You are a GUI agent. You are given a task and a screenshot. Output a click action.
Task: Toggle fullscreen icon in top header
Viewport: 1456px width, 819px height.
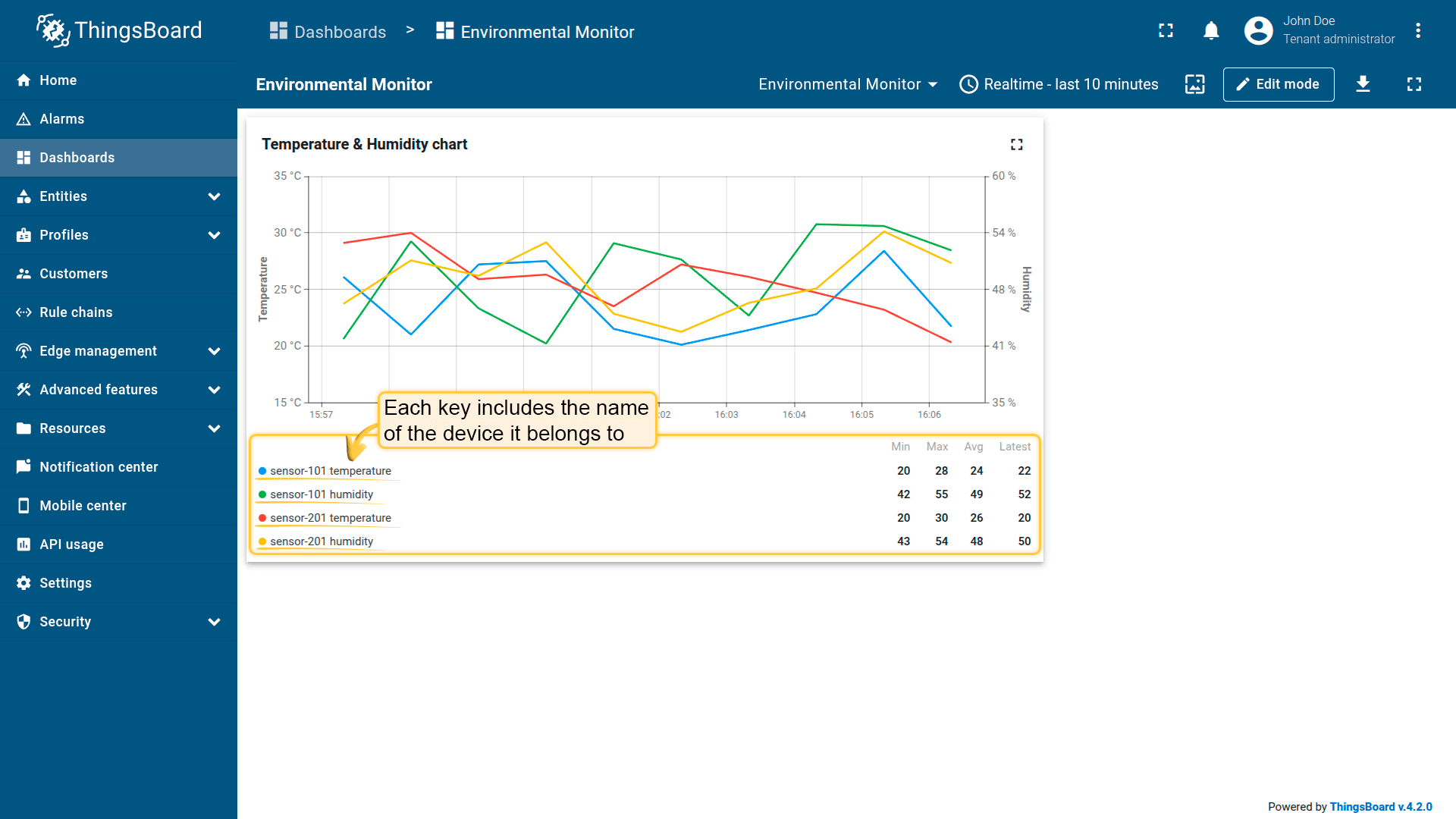point(1166,31)
